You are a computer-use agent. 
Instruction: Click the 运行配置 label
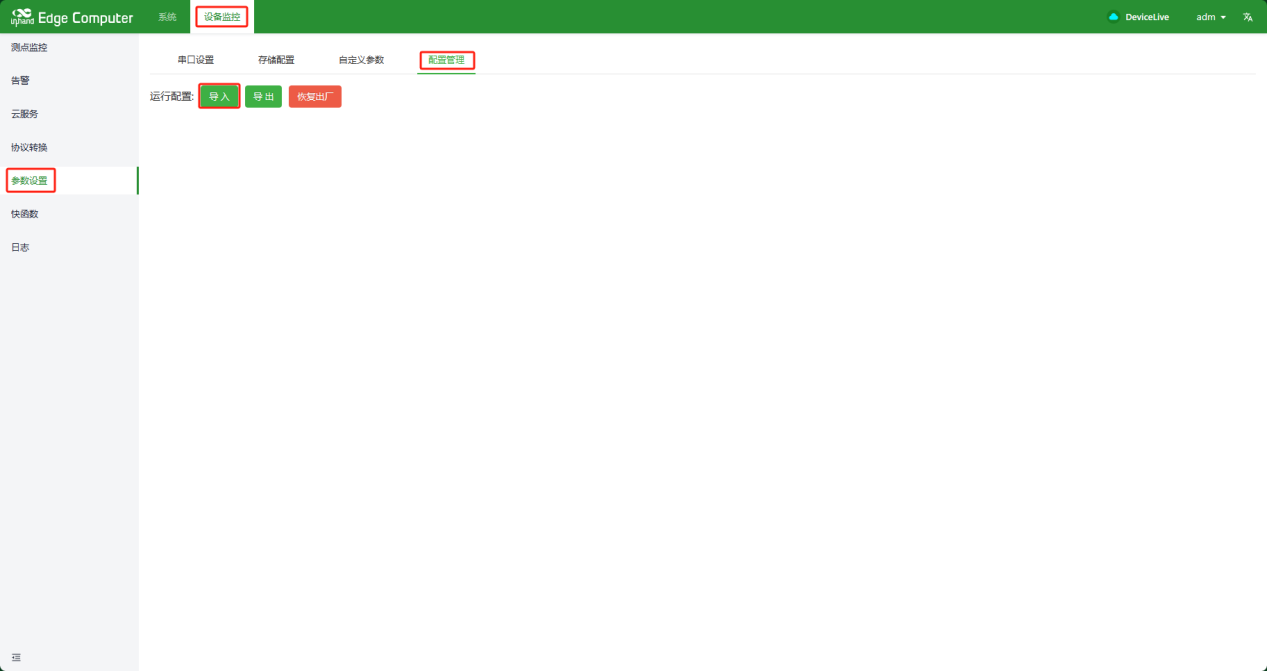[x=172, y=97]
